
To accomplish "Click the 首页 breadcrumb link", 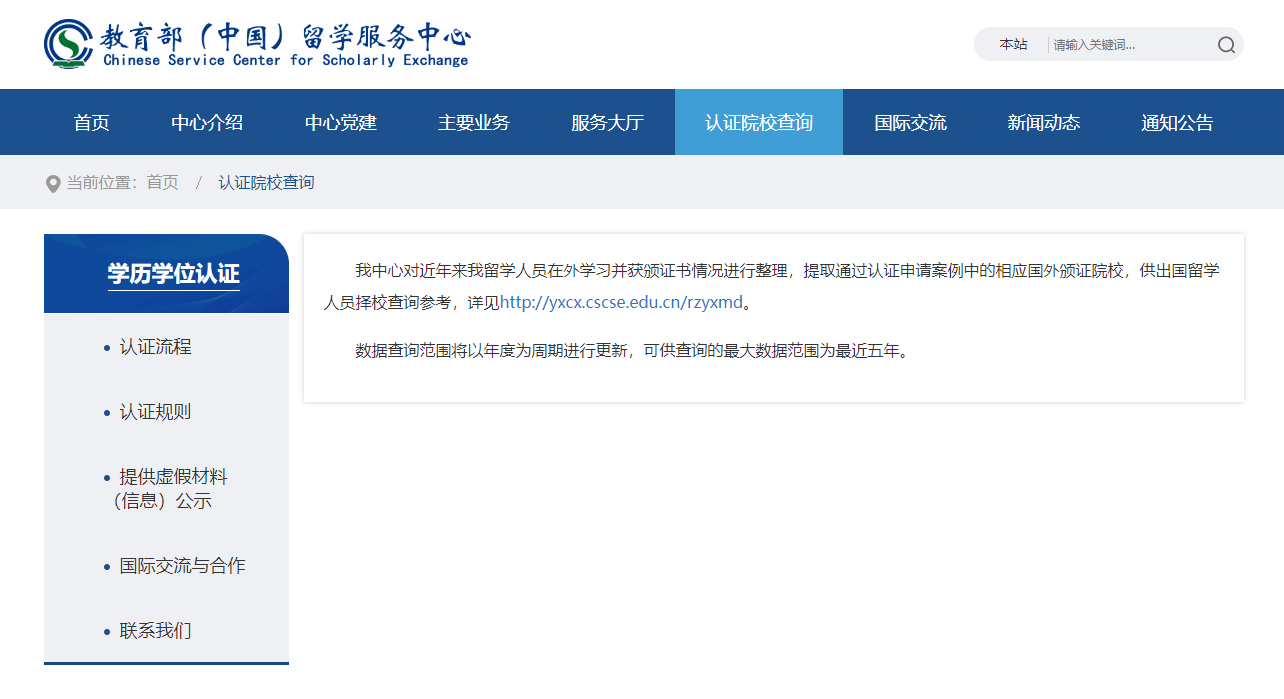I will [163, 183].
